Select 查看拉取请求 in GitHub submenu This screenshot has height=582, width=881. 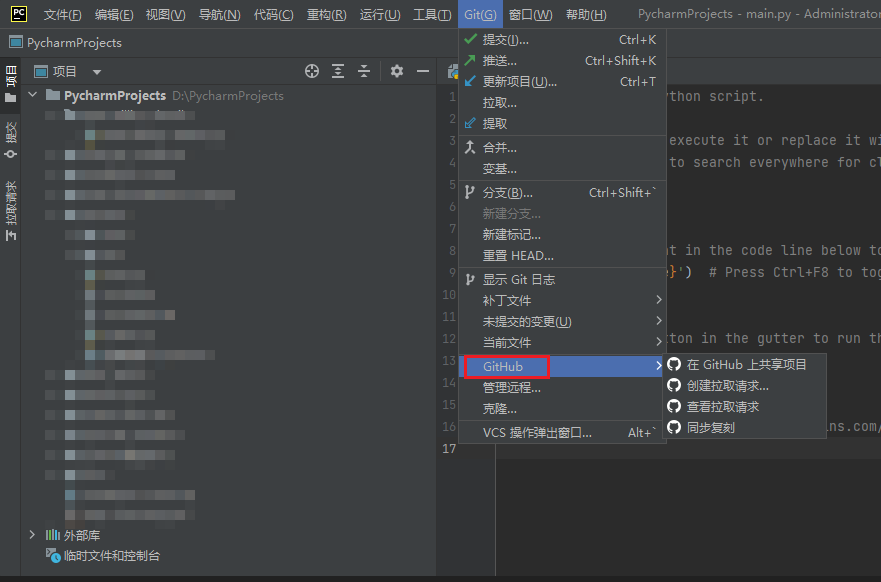744,407
